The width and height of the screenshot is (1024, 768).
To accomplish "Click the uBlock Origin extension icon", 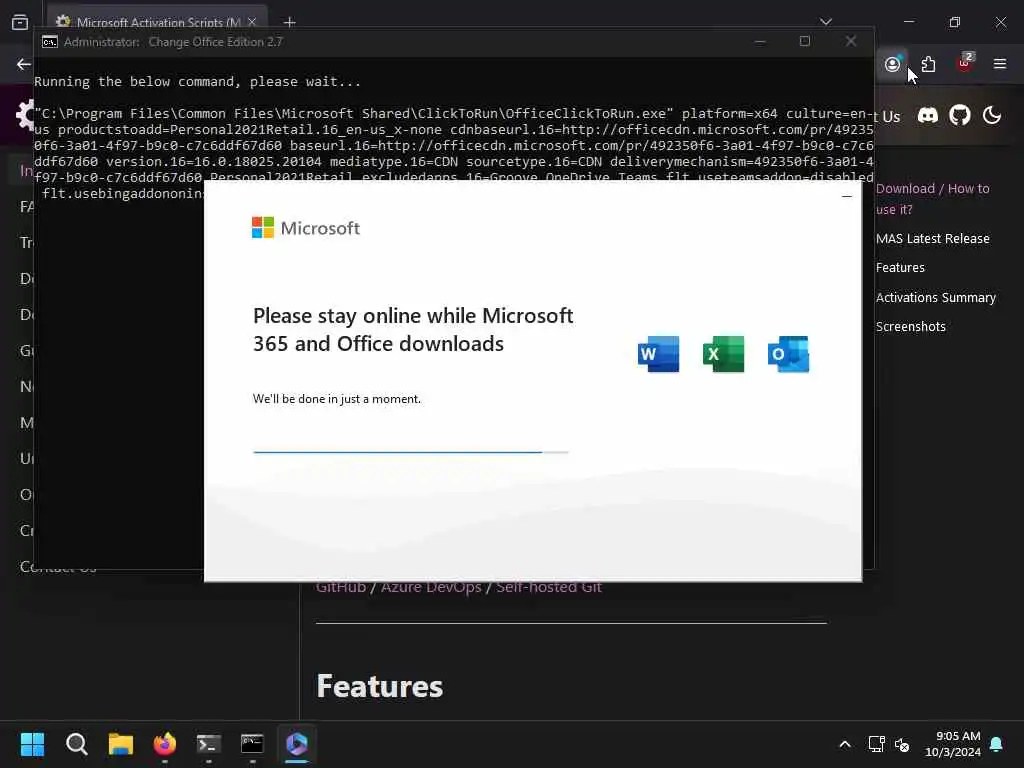I will pos(965,63).
